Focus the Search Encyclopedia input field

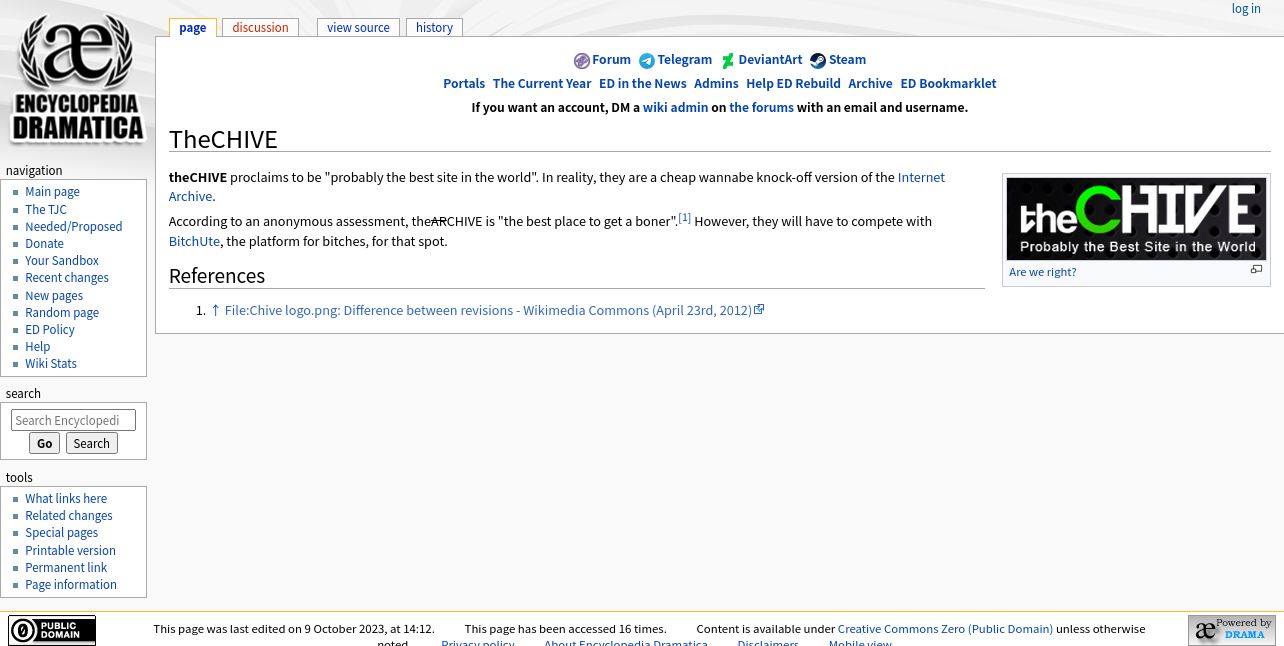(73, 421)
